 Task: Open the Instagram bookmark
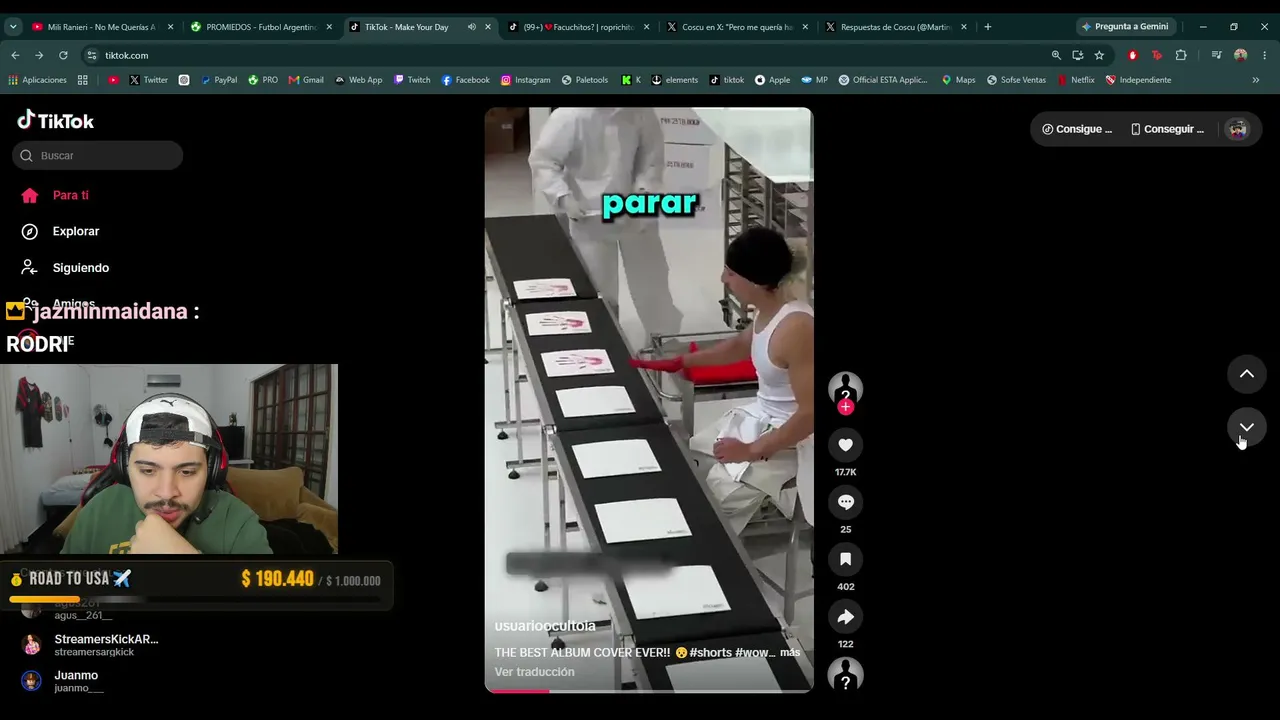click(525, 80)
